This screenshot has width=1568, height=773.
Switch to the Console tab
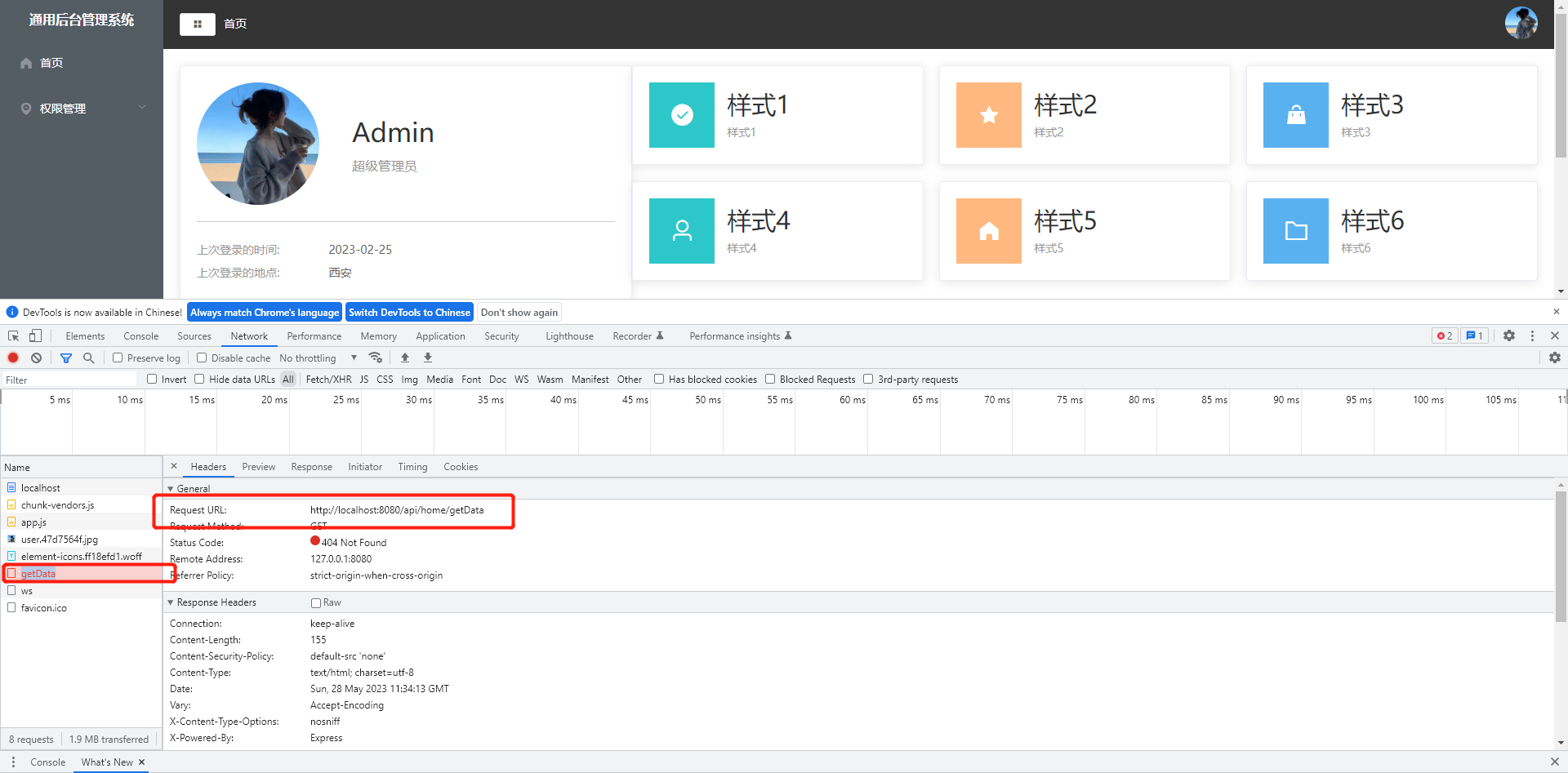(140, 336)
